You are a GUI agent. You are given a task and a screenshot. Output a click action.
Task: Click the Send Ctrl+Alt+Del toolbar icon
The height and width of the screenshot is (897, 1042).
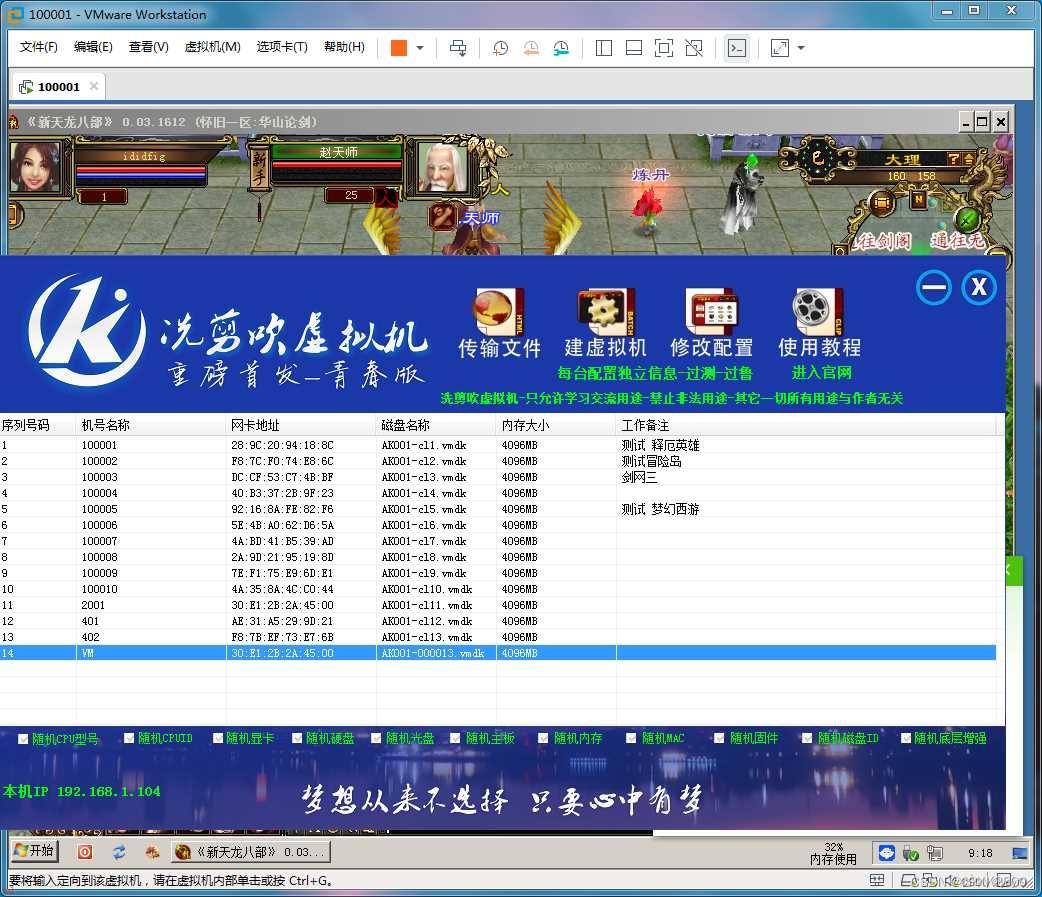[x=458, y=48]
